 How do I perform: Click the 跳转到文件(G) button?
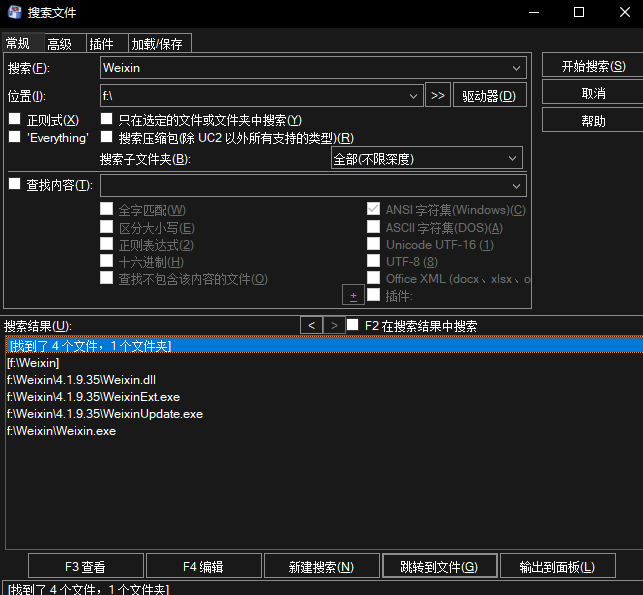click(x=440, y=566)
